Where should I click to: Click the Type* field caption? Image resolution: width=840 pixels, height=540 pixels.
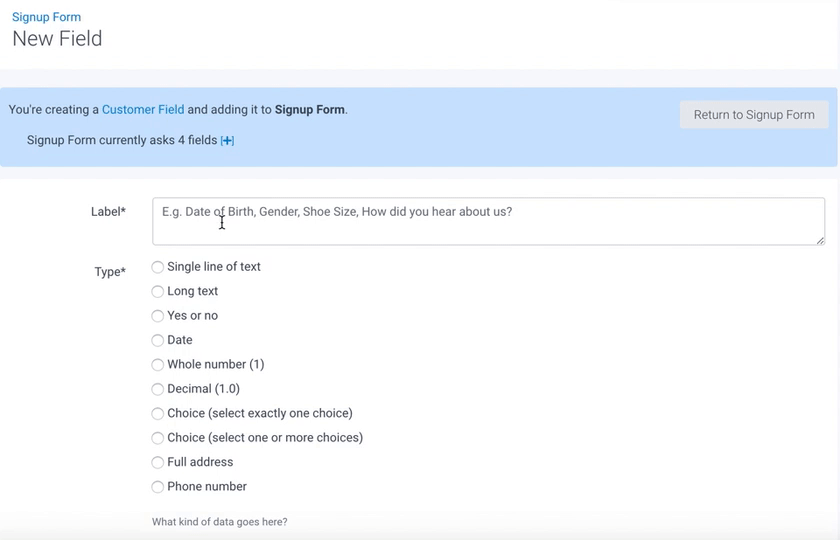110,272
